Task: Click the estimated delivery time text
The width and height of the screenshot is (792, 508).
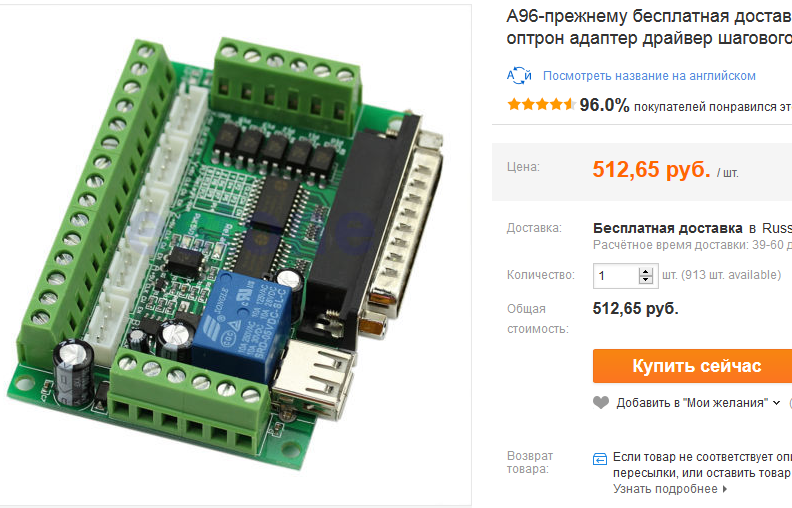Action: [x=690, y=245]
